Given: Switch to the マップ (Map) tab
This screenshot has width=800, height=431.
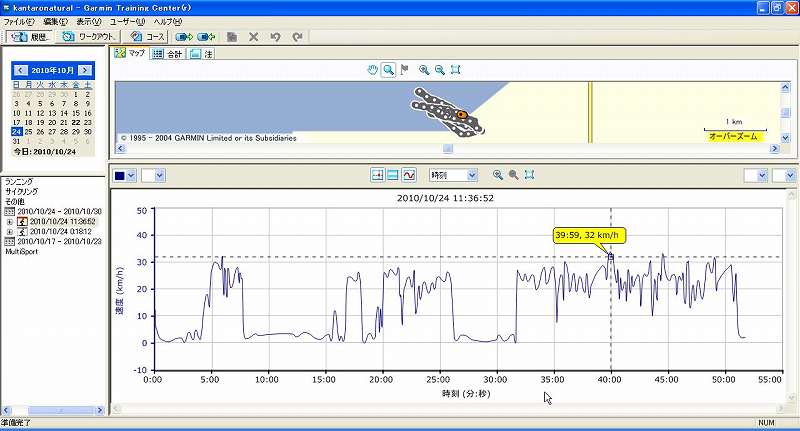Looking at the screenshot, I should [130, 53].
